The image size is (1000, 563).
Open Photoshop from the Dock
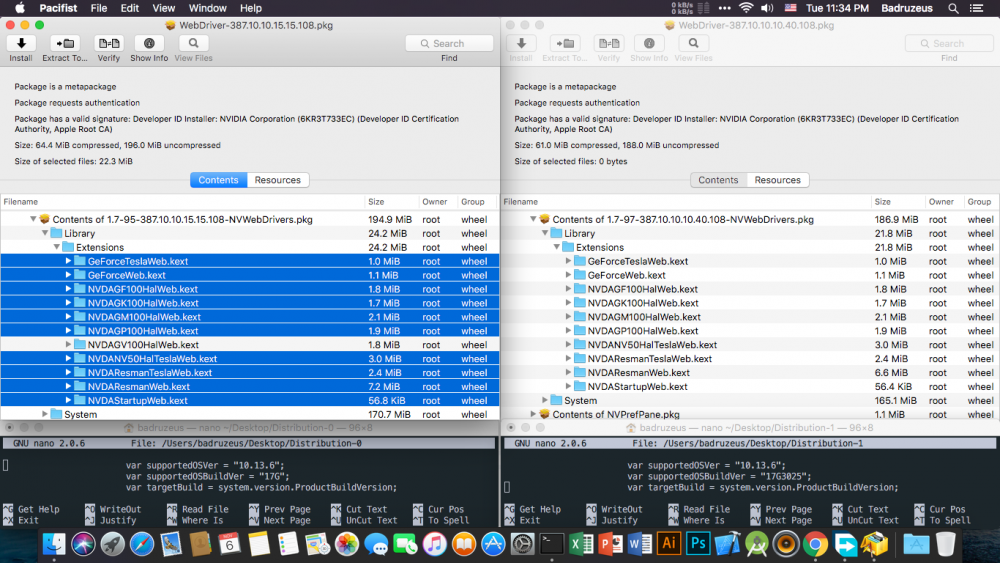(698, 544)
